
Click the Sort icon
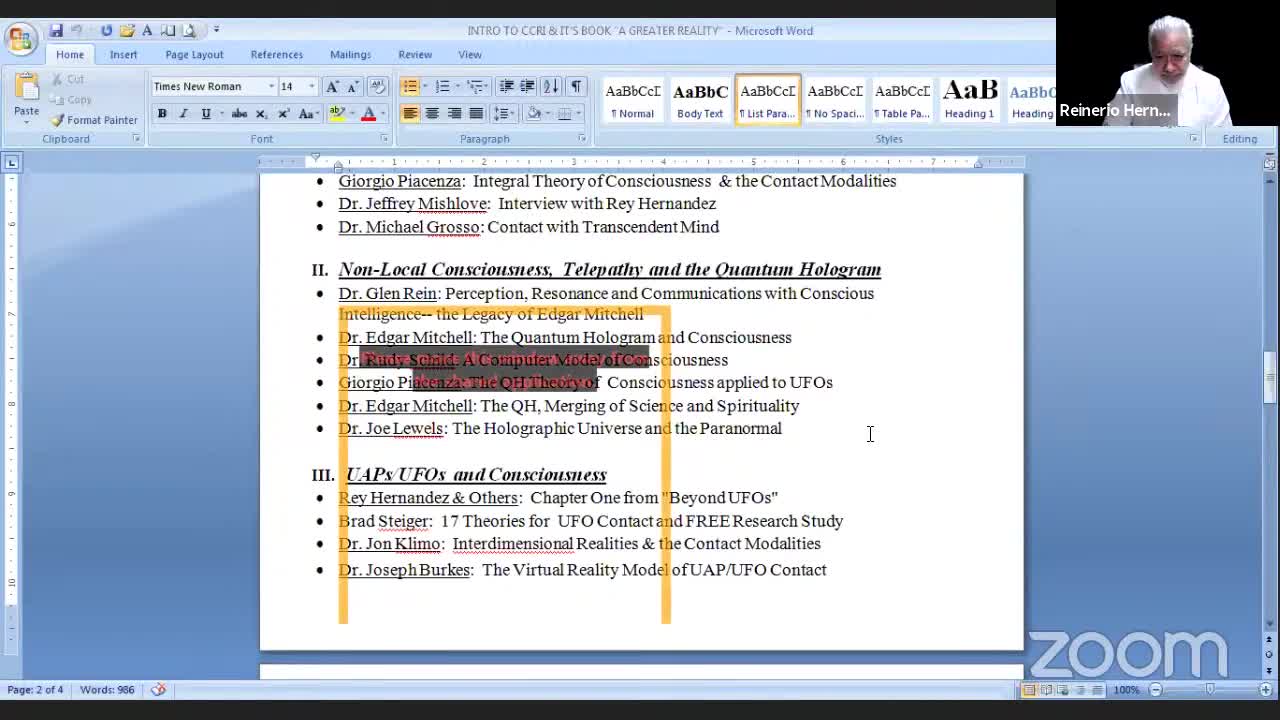pos(552,87)
